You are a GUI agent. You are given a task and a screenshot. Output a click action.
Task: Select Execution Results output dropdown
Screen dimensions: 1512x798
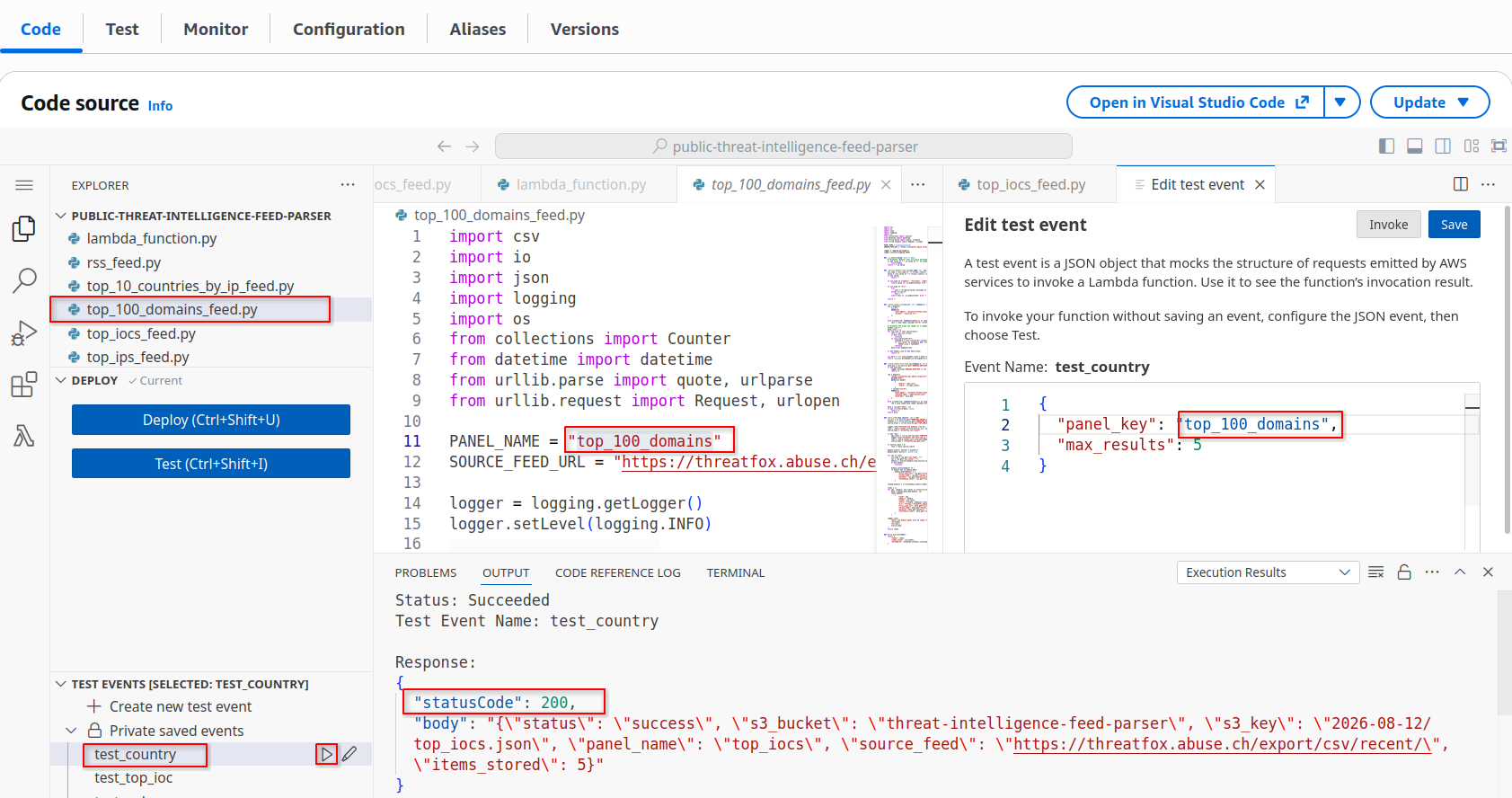tap(1267, 572)
